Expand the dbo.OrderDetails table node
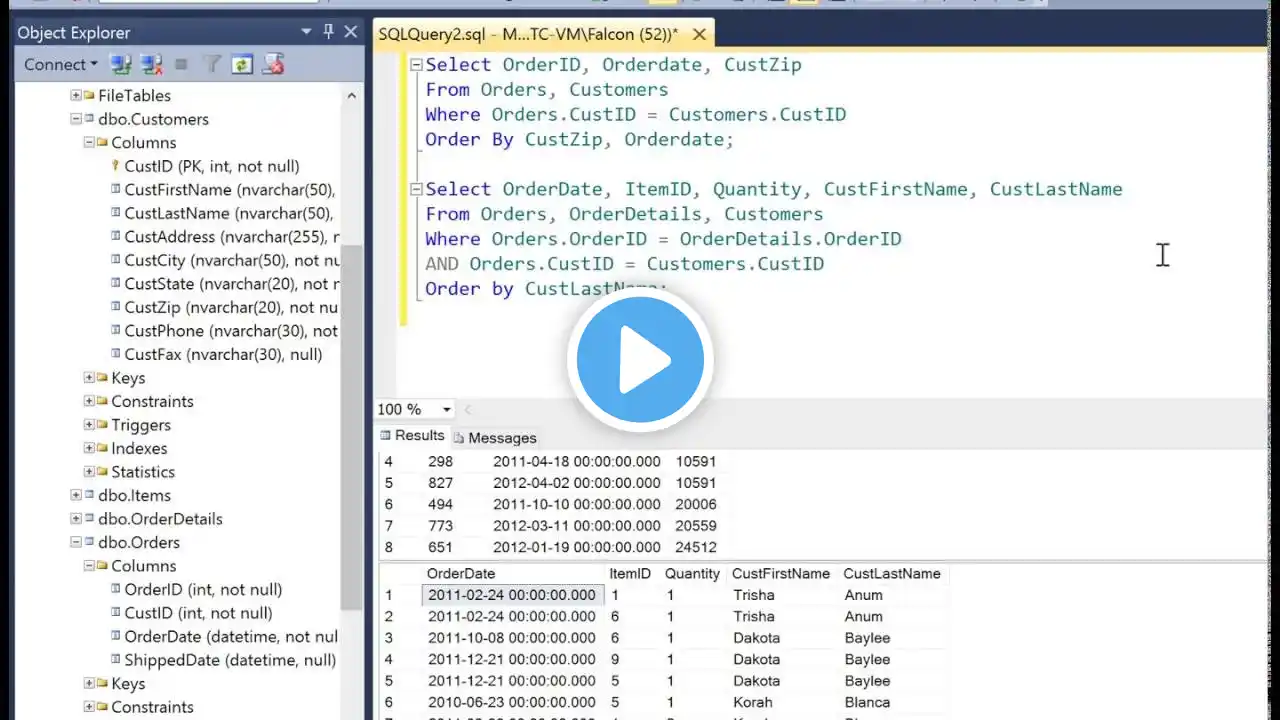 [76, 519]
